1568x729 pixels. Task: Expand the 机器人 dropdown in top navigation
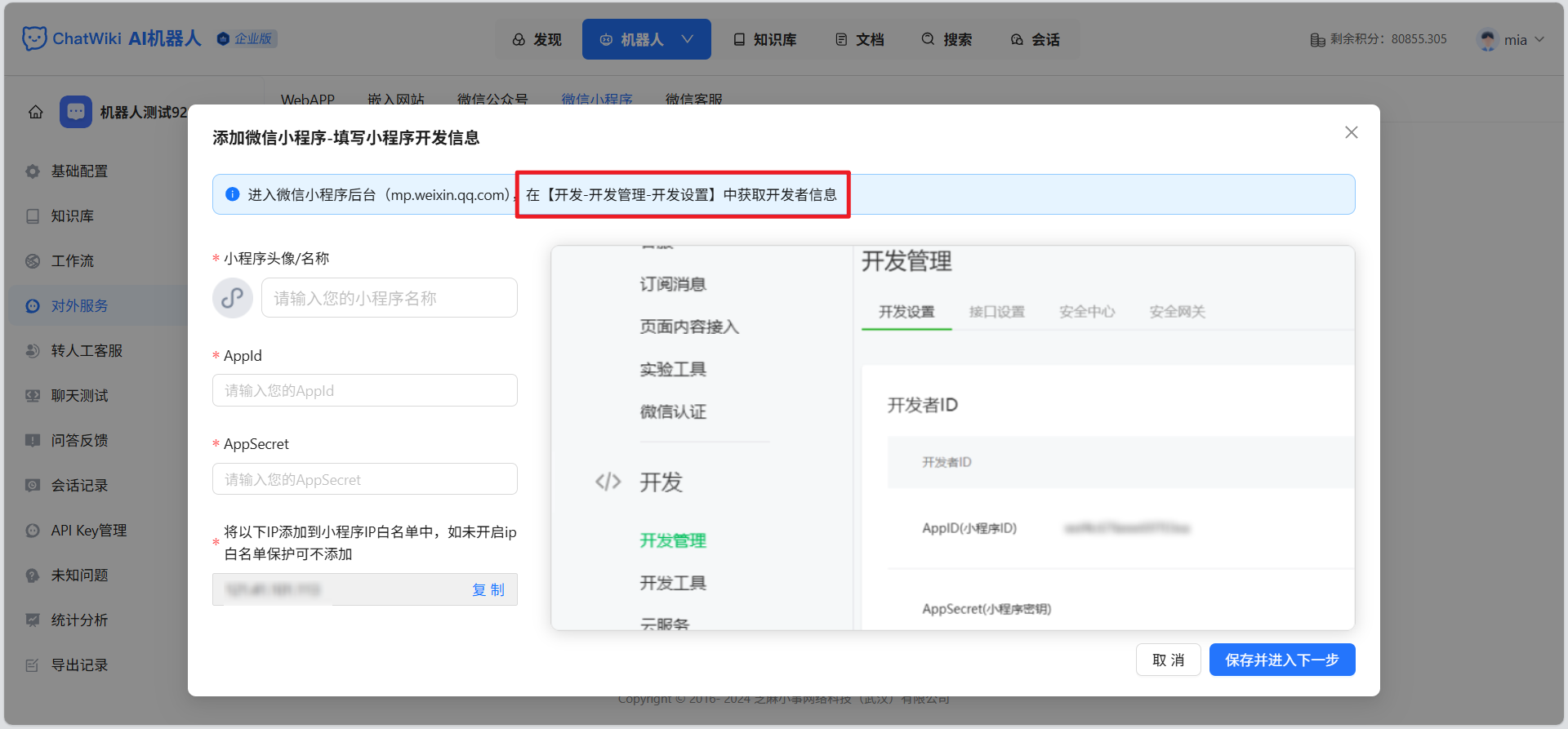click(688, 39)
